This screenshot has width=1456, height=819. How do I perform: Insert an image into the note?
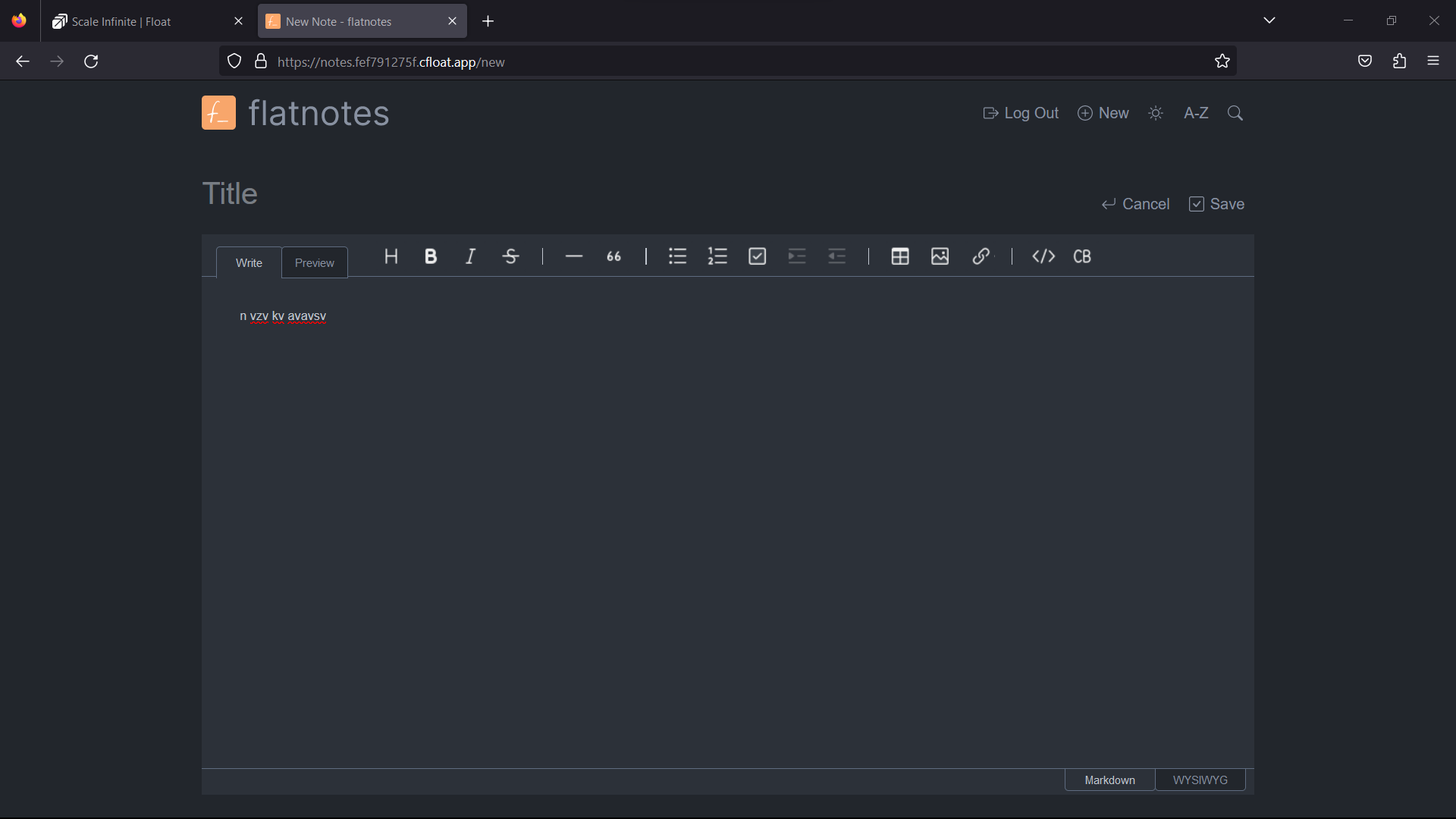pyautogui.click(x=940, y=256)
